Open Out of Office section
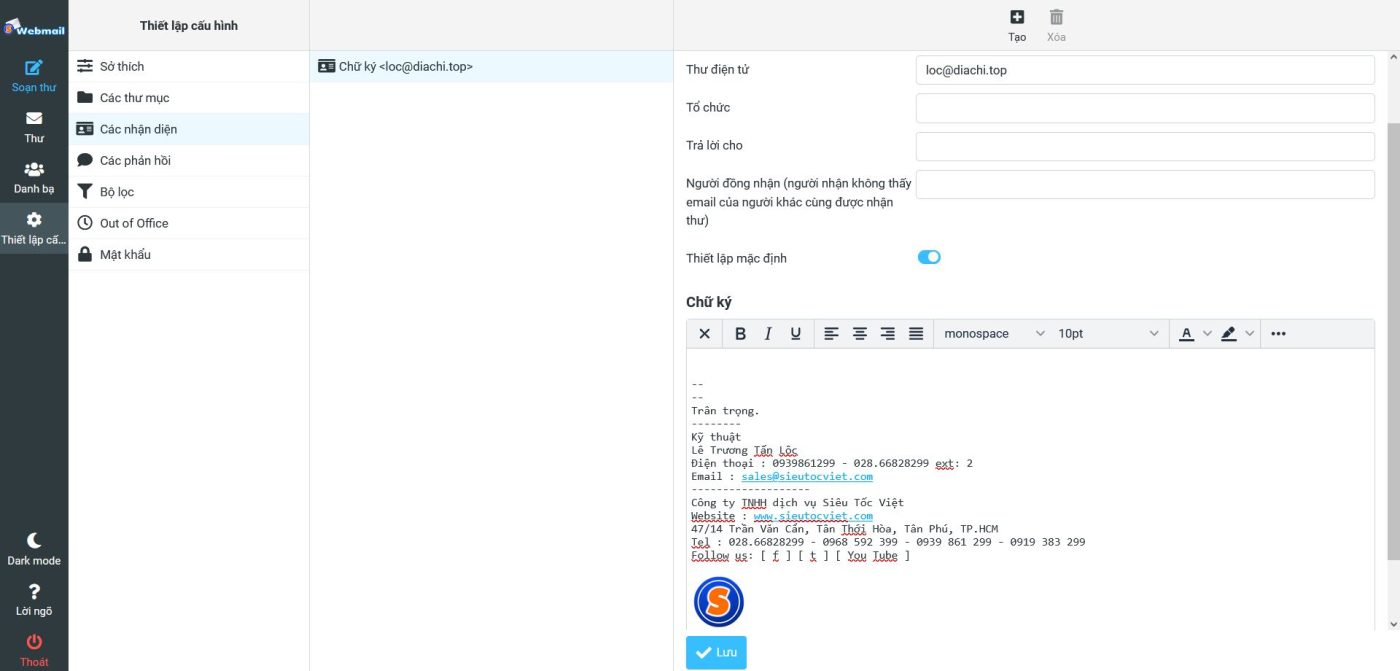This screenshot has height=671, width=1400. coord(188,223)
